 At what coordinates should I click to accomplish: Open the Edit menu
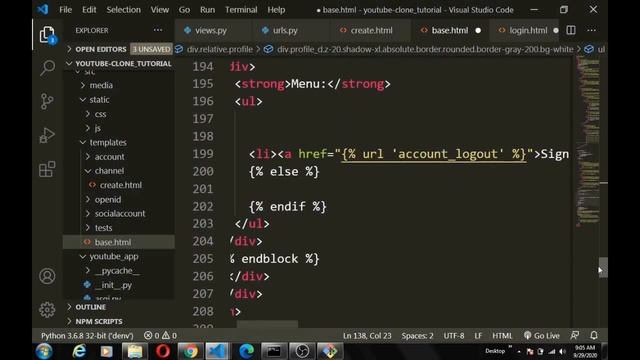coord(89,9)
